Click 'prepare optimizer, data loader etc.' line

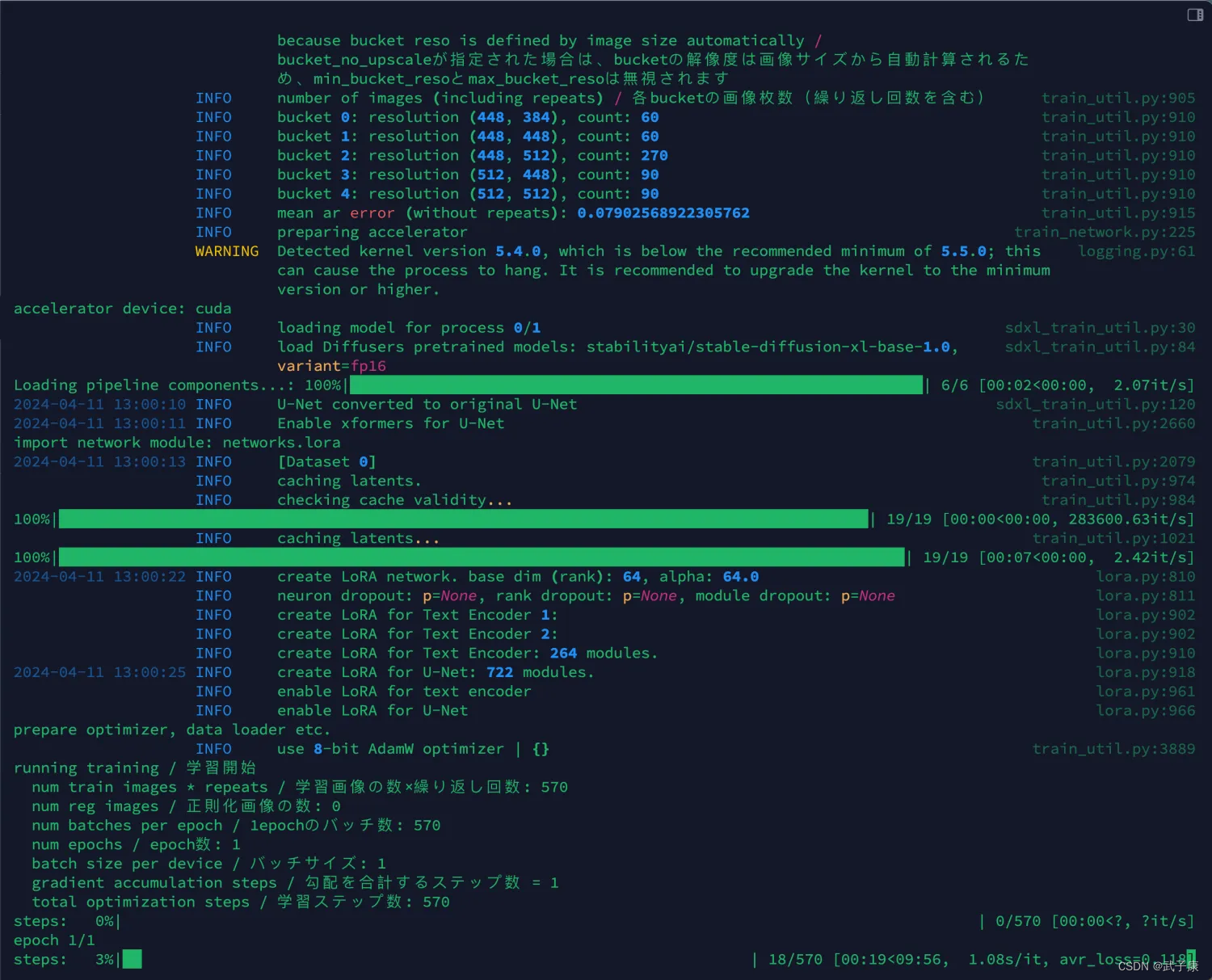tap(172, 730)
